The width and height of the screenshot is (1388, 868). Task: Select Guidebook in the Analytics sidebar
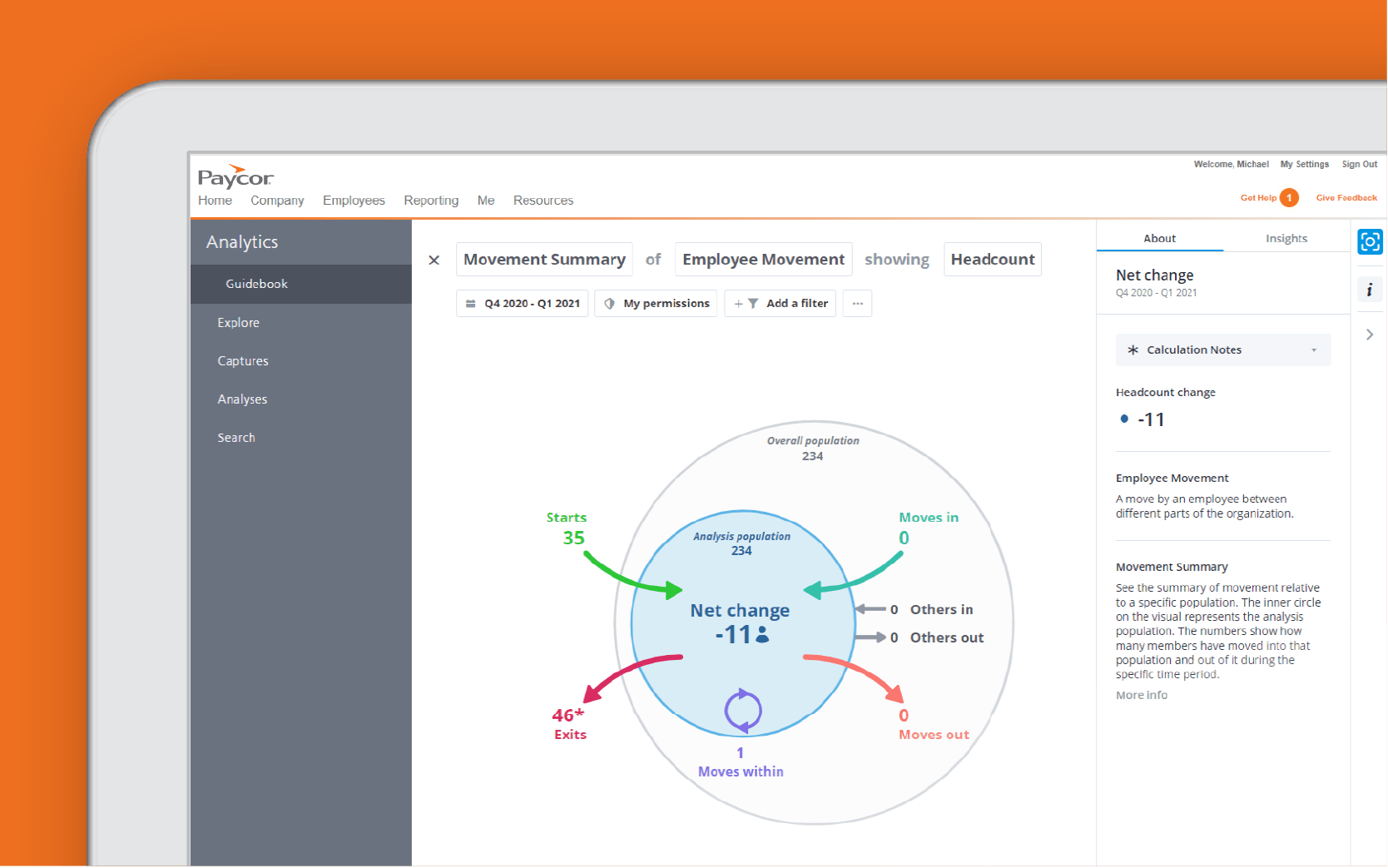301,285
